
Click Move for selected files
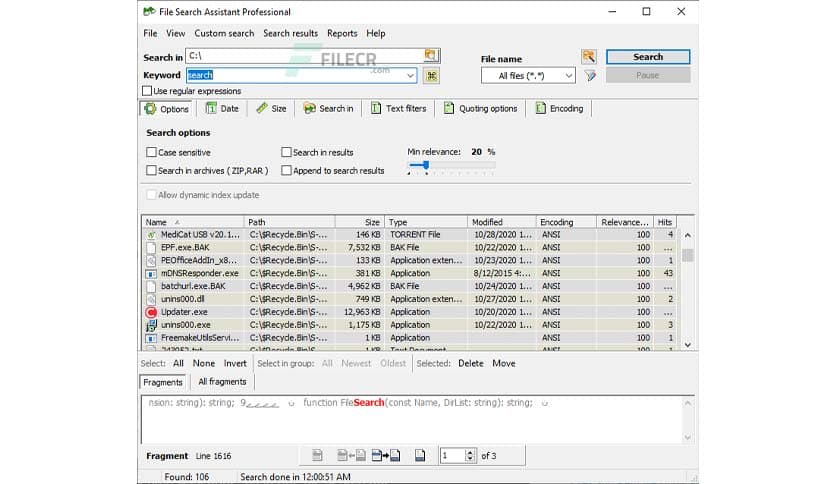[504, 364]
